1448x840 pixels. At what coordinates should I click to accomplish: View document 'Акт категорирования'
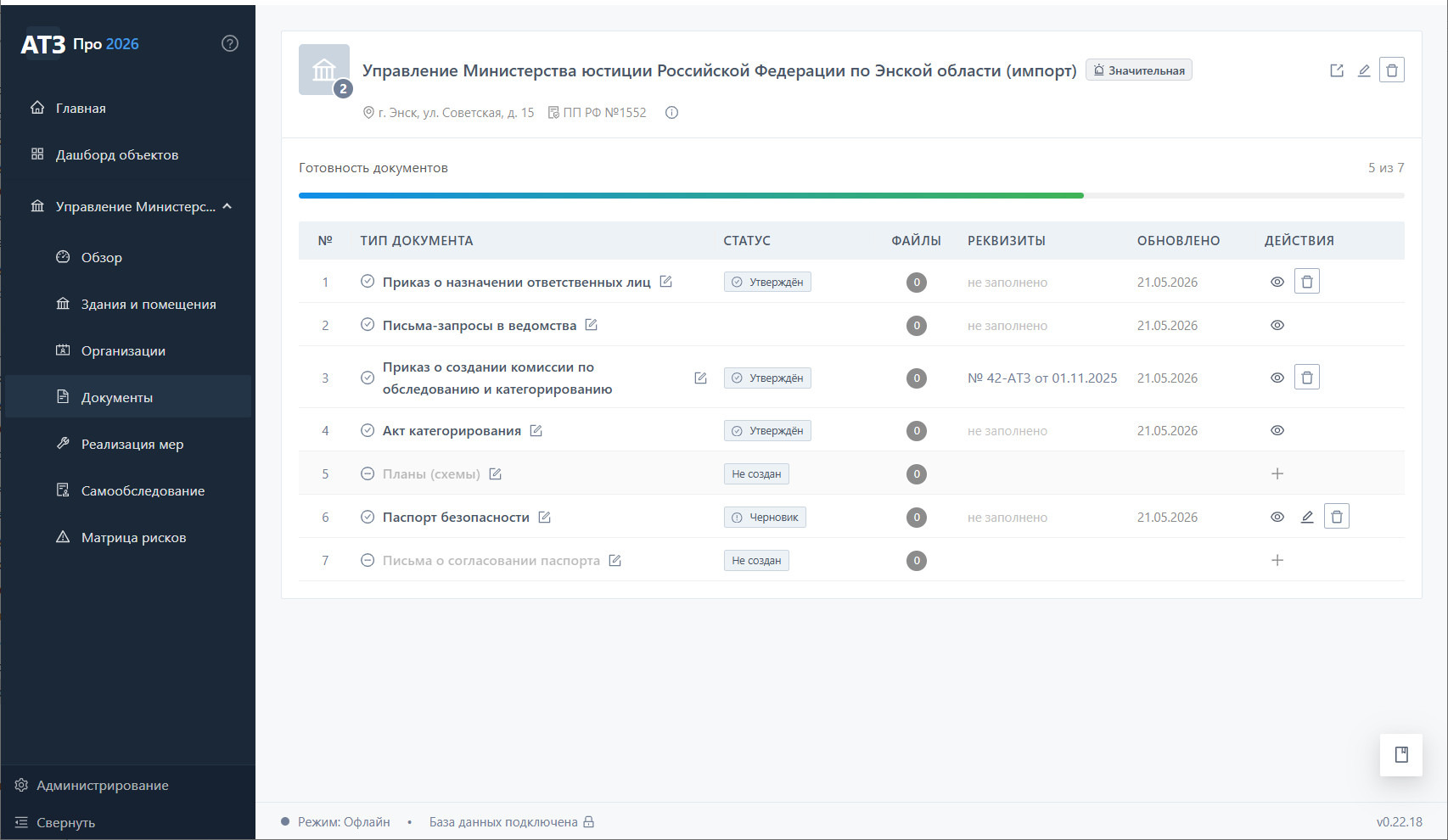pyautogui.click(x=1277, y=430)
